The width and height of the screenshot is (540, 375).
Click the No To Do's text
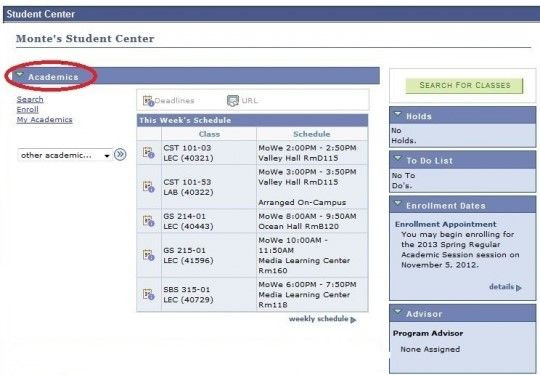tap(403, 181)
